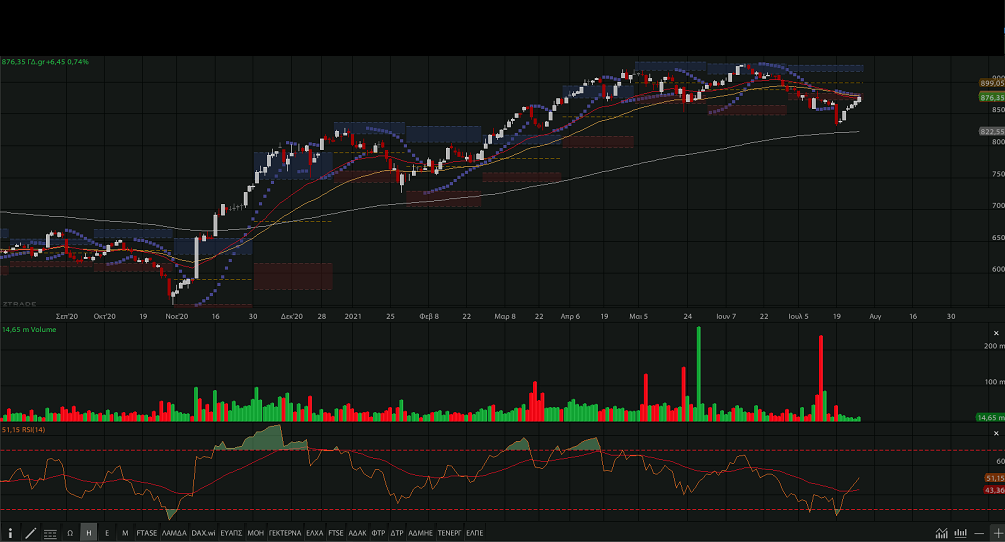Open the grid list icon in bottom toolbar
The height and width of the screenshot is (542, 1005).
50,533
